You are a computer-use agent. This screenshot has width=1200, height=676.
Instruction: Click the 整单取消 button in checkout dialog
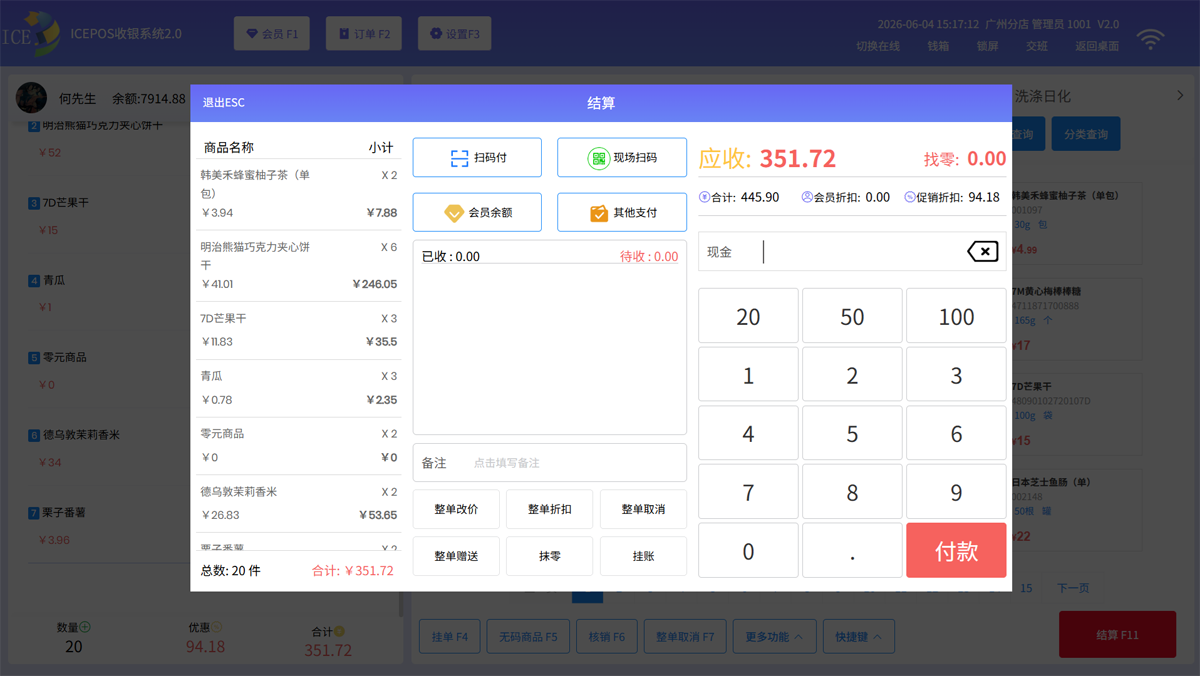tap(643, 509)
